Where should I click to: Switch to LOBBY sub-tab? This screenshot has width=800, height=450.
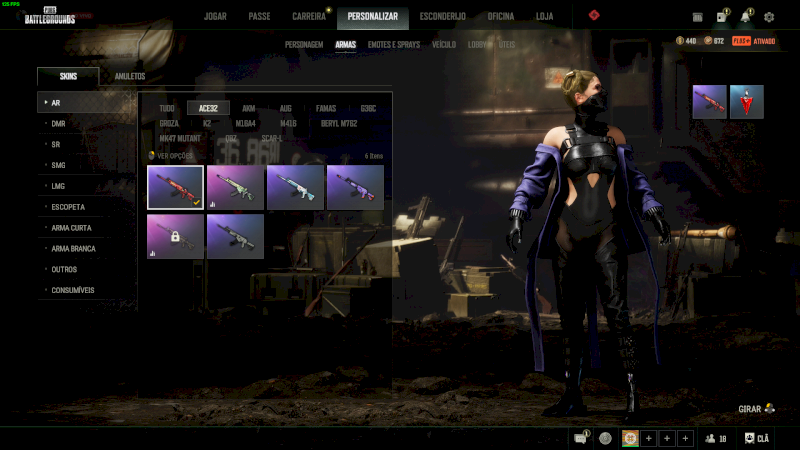click(477, 45)
